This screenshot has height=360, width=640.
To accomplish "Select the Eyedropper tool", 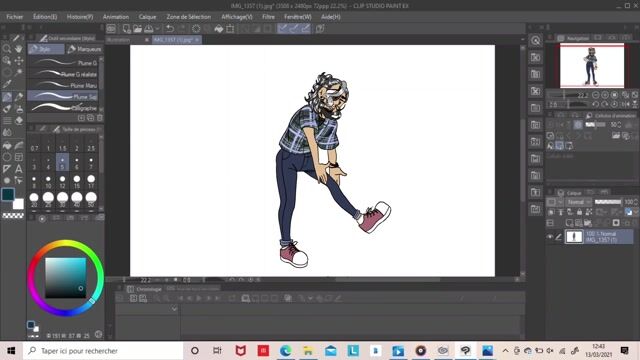I will click(7, 84).
